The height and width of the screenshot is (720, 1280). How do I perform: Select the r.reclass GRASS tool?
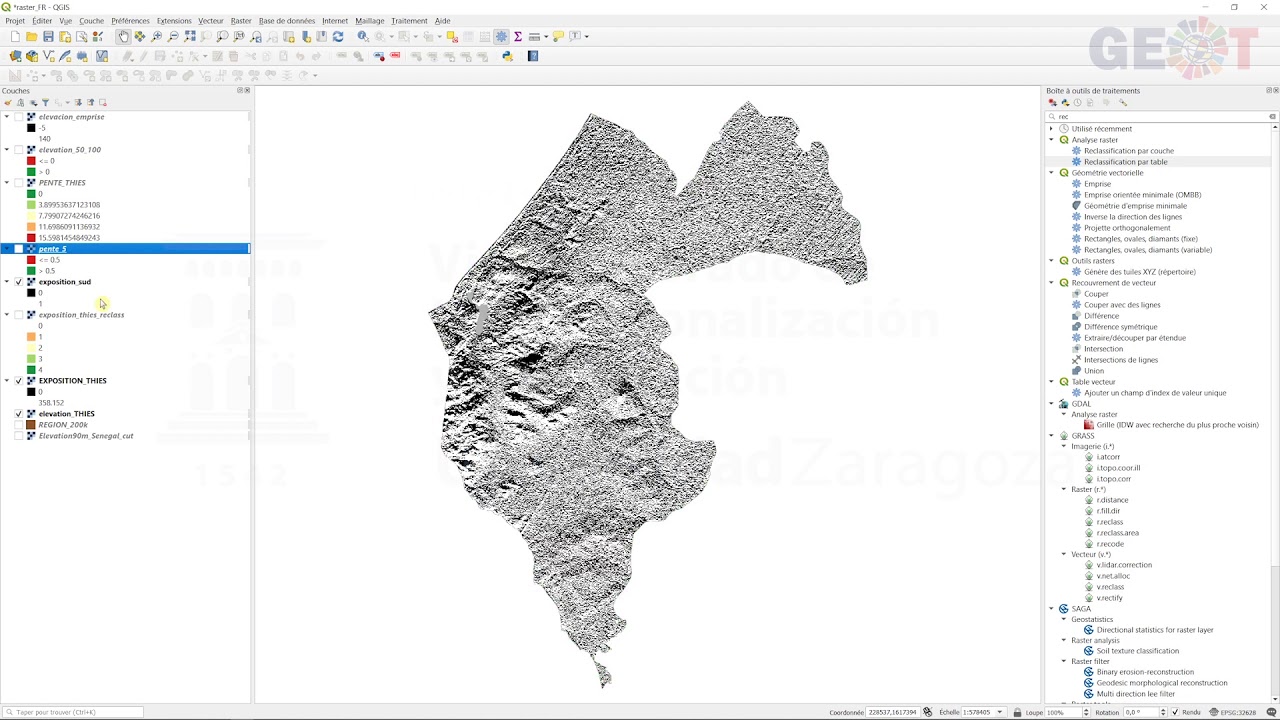(x=1109, y=522)
